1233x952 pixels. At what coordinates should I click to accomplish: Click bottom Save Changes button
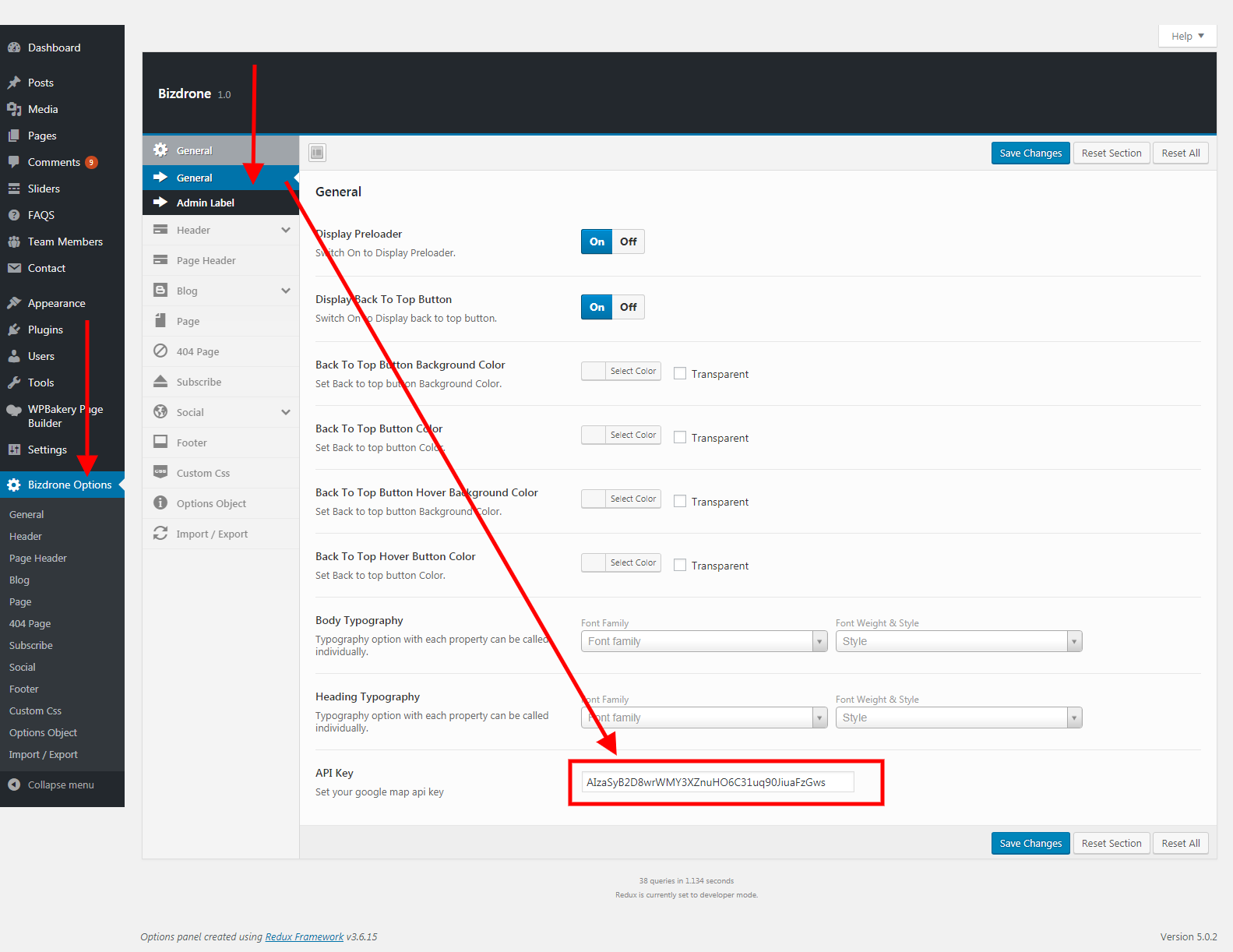1030,843
